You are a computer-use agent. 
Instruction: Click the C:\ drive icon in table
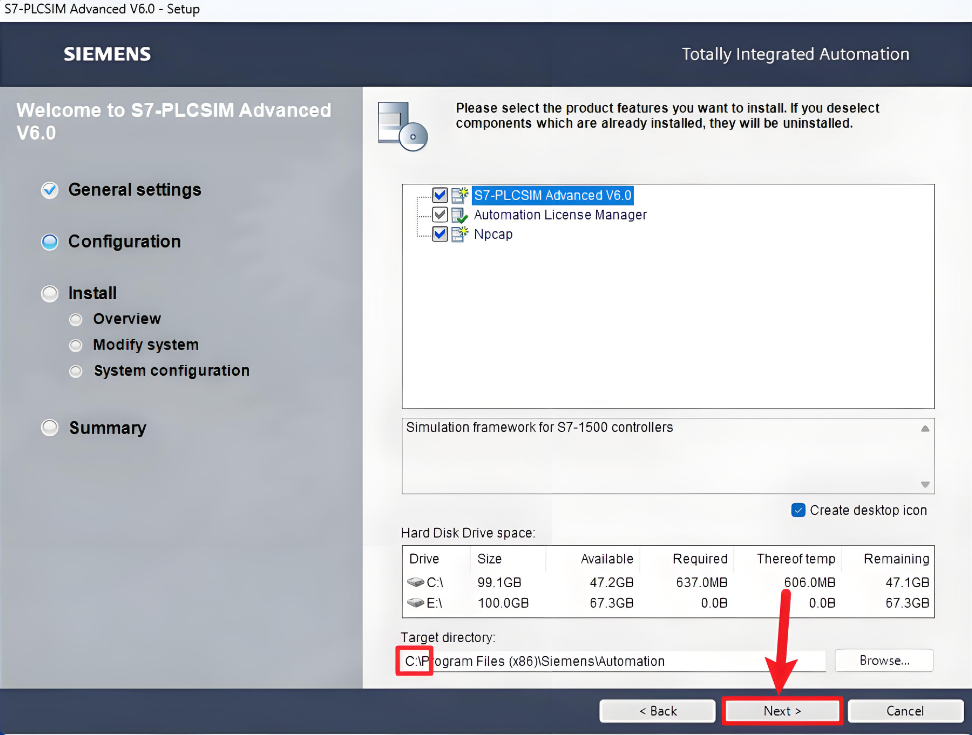click(415, 583)
